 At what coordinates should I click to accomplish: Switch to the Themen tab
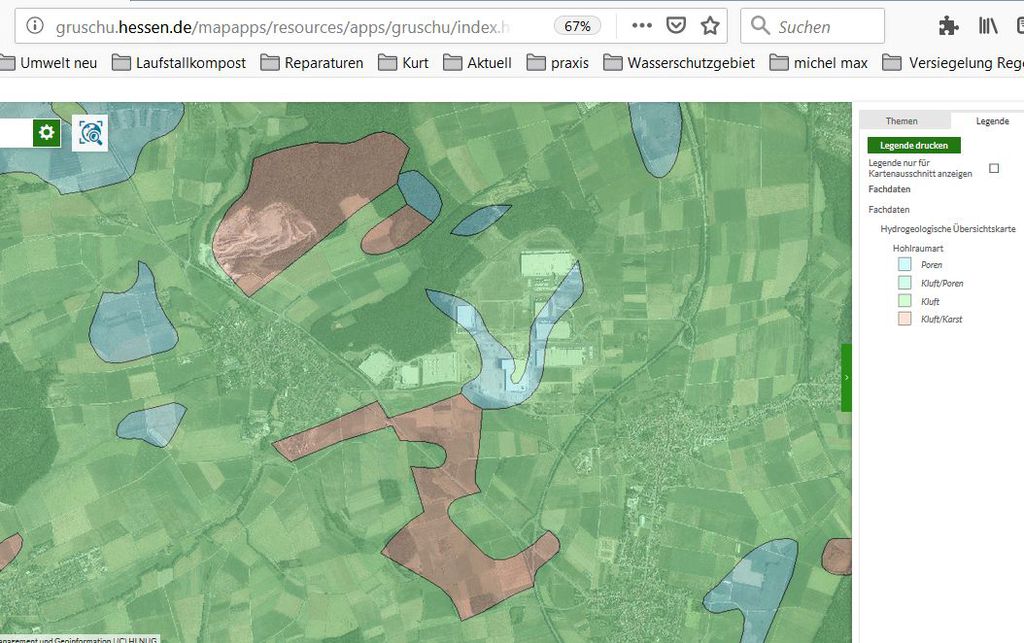coord(901,121)
